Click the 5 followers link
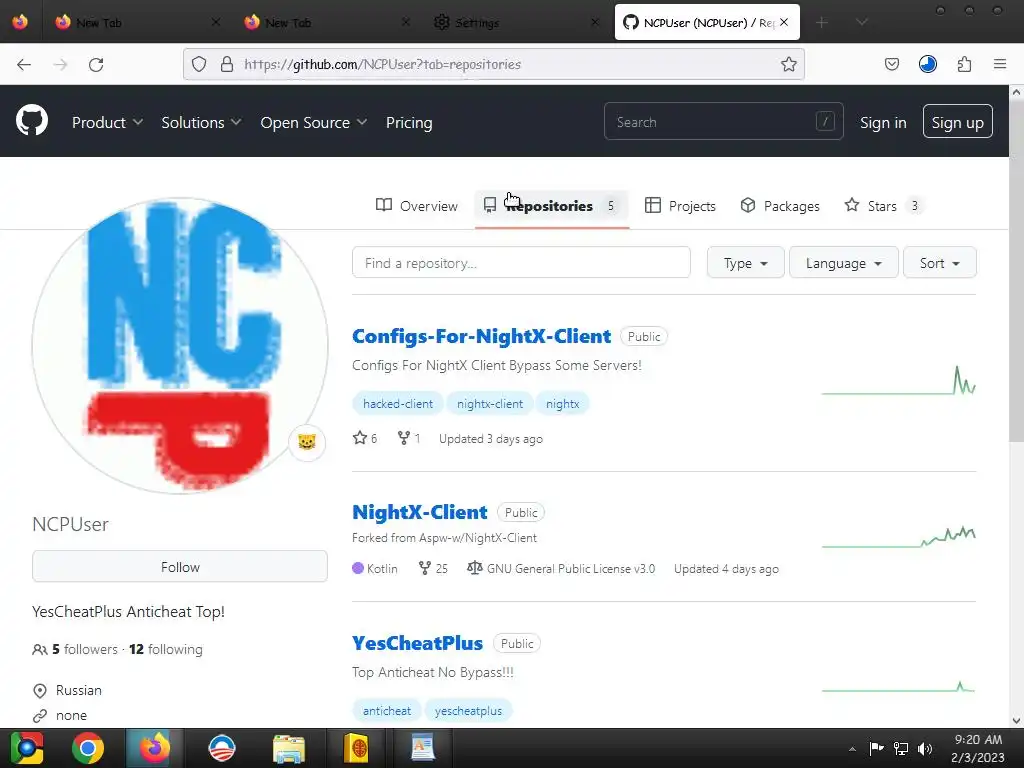Screen dimensions: 1024x768 click(85, 649)
